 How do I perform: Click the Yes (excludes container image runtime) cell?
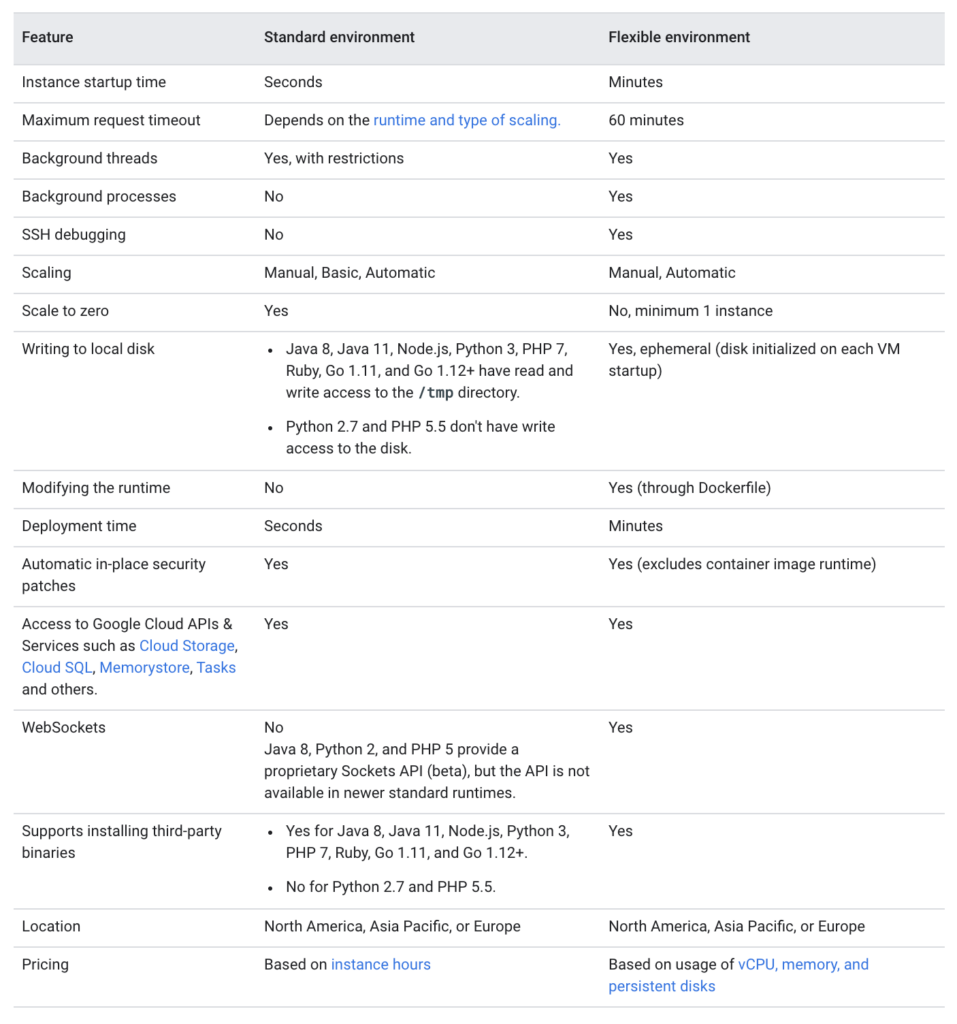pyautogui.click(x=742, y=564)
